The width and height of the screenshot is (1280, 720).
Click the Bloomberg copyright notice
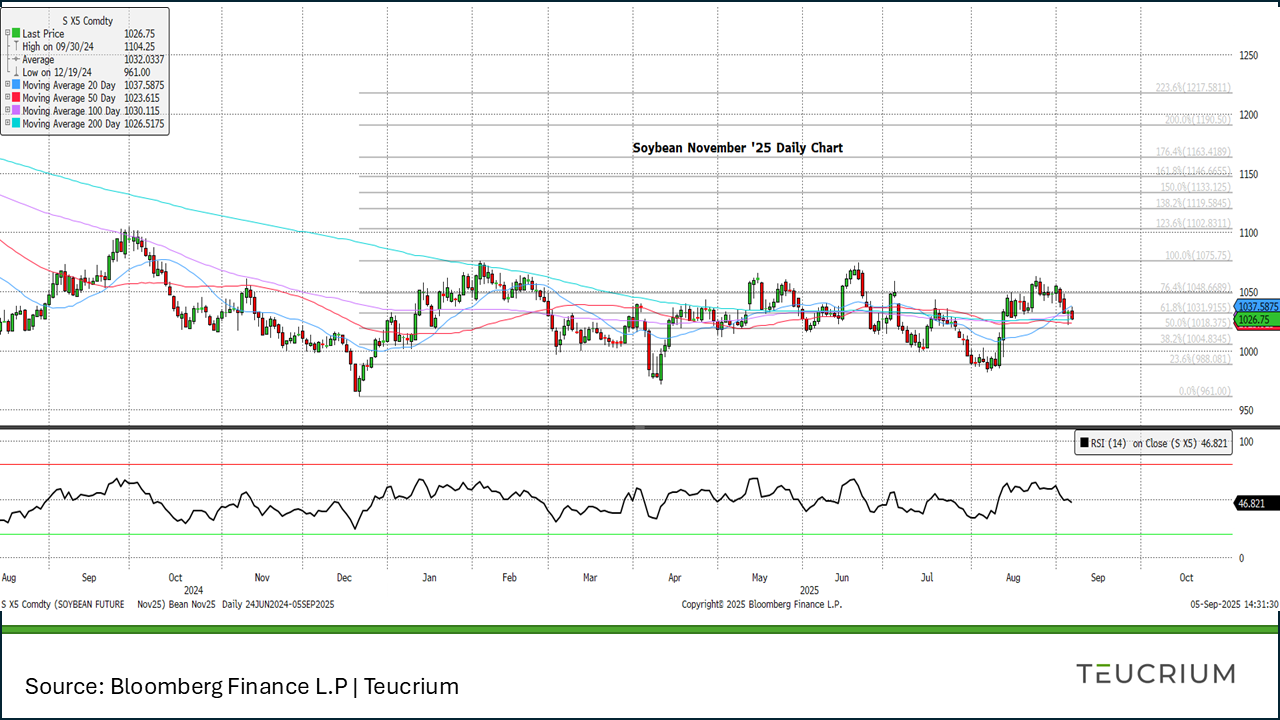pos(762,604)
